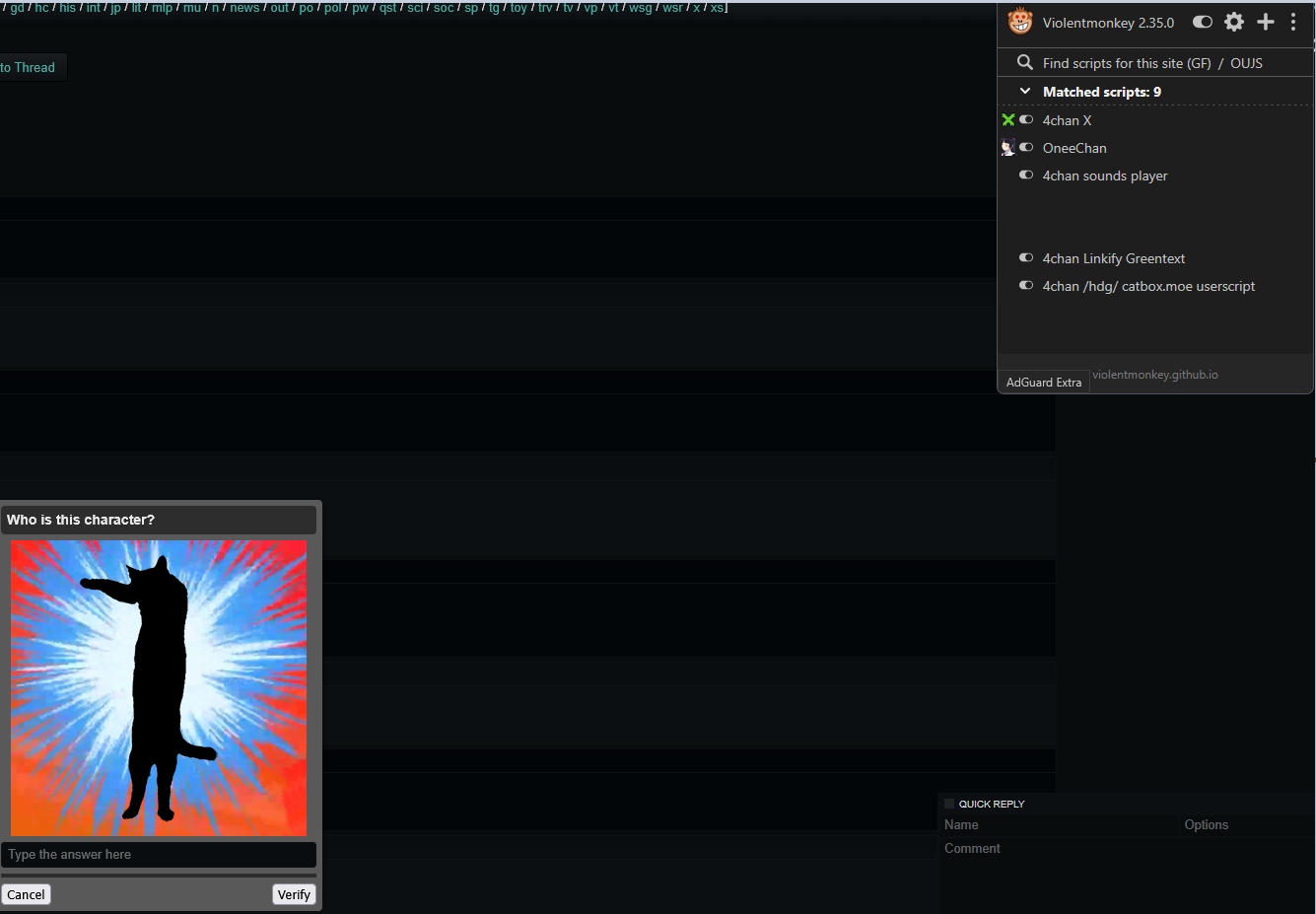Viewport: 1316px width, 914px height.
Task: Go to the wsg board link
Action: pos(641,8)
